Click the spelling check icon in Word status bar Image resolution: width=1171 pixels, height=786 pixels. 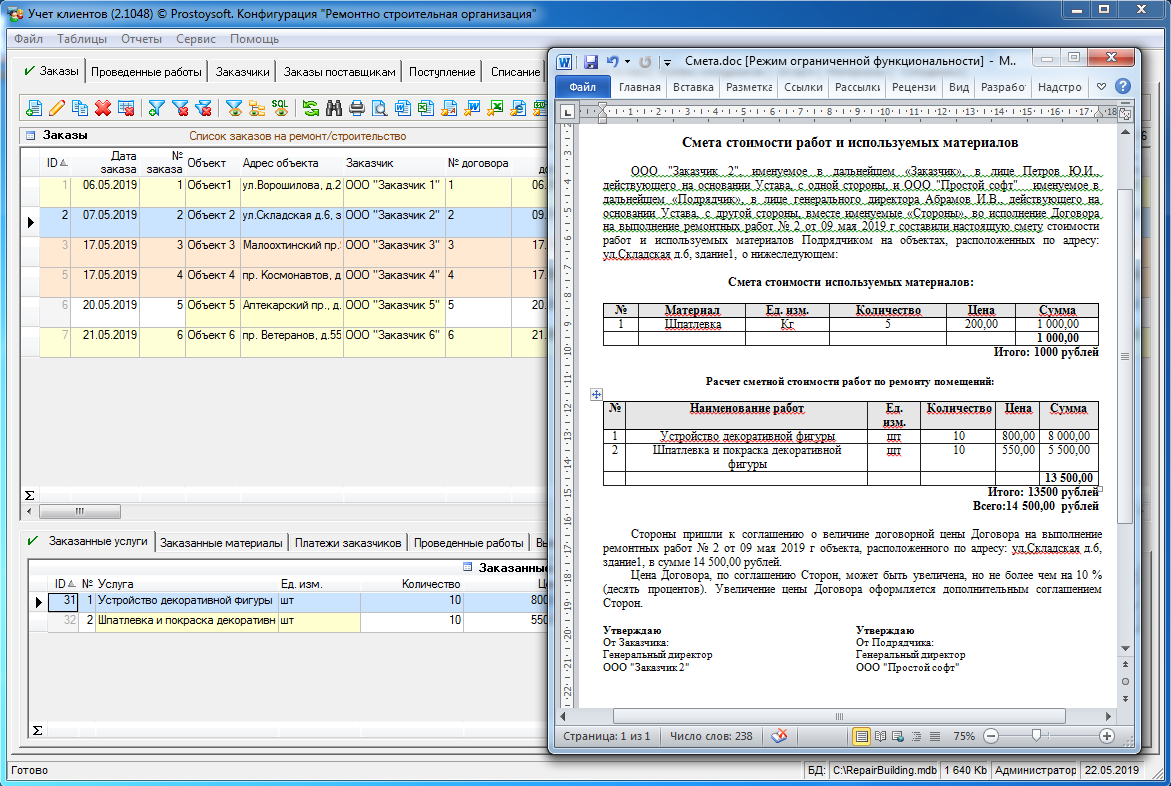pyautogui.click(x=777, y=736)
